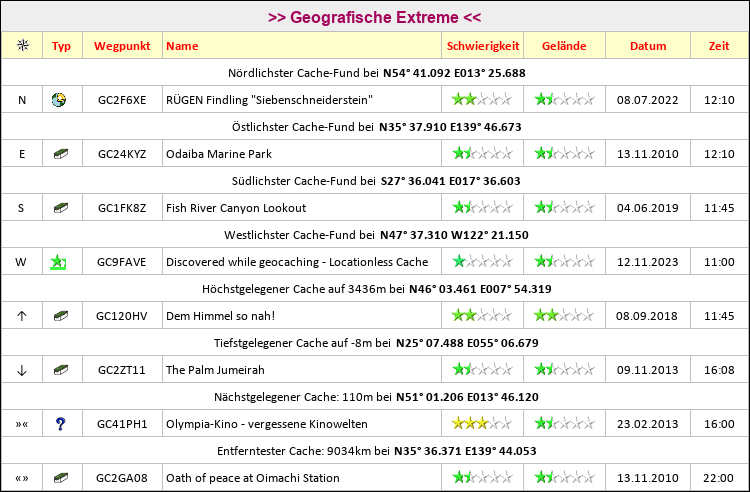Click the date 08.07.2022
The height and width of the screenshot is (492, 750).
tap(647, 100)
